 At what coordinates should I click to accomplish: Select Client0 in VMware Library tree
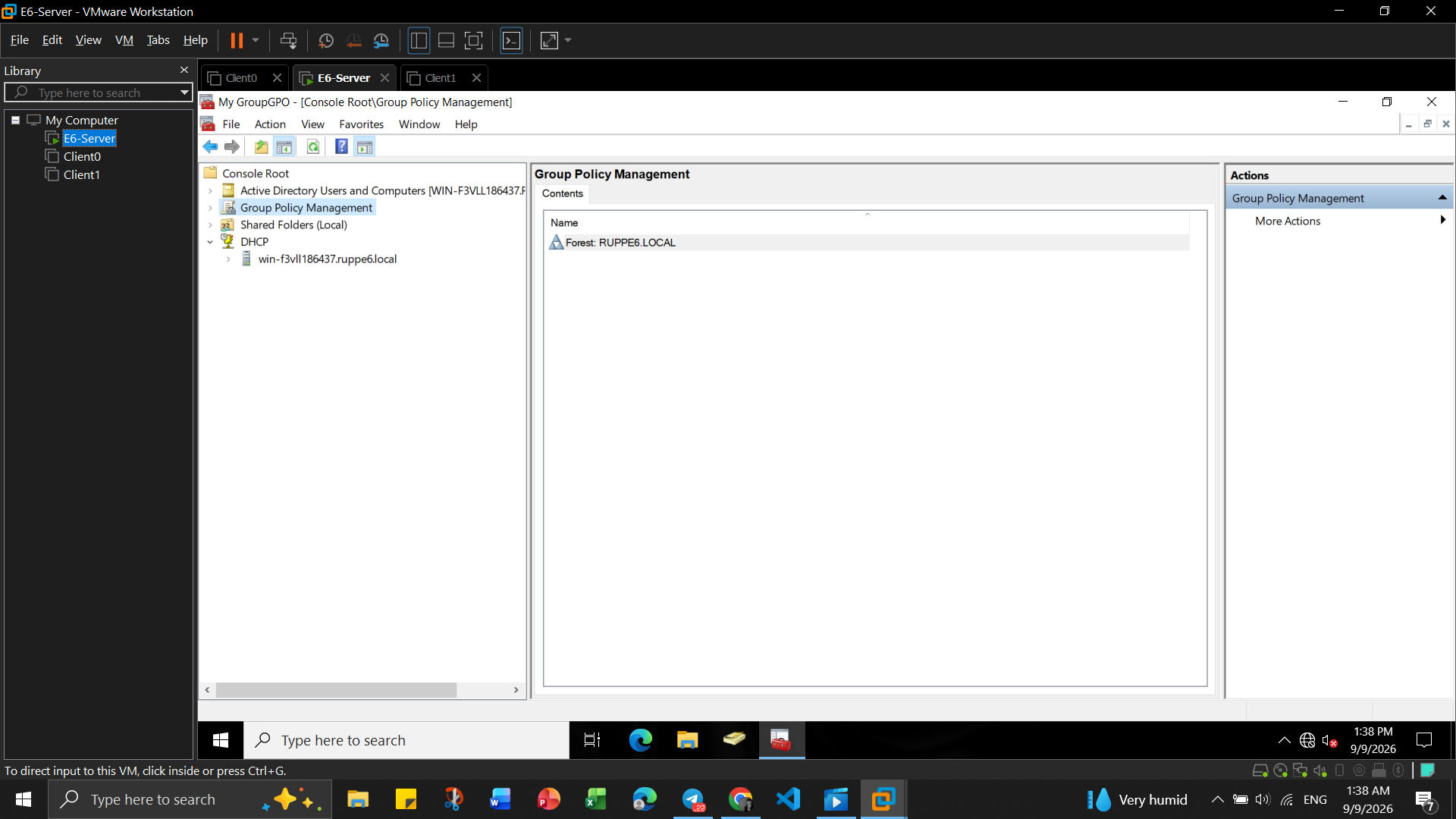click(82, 156)
